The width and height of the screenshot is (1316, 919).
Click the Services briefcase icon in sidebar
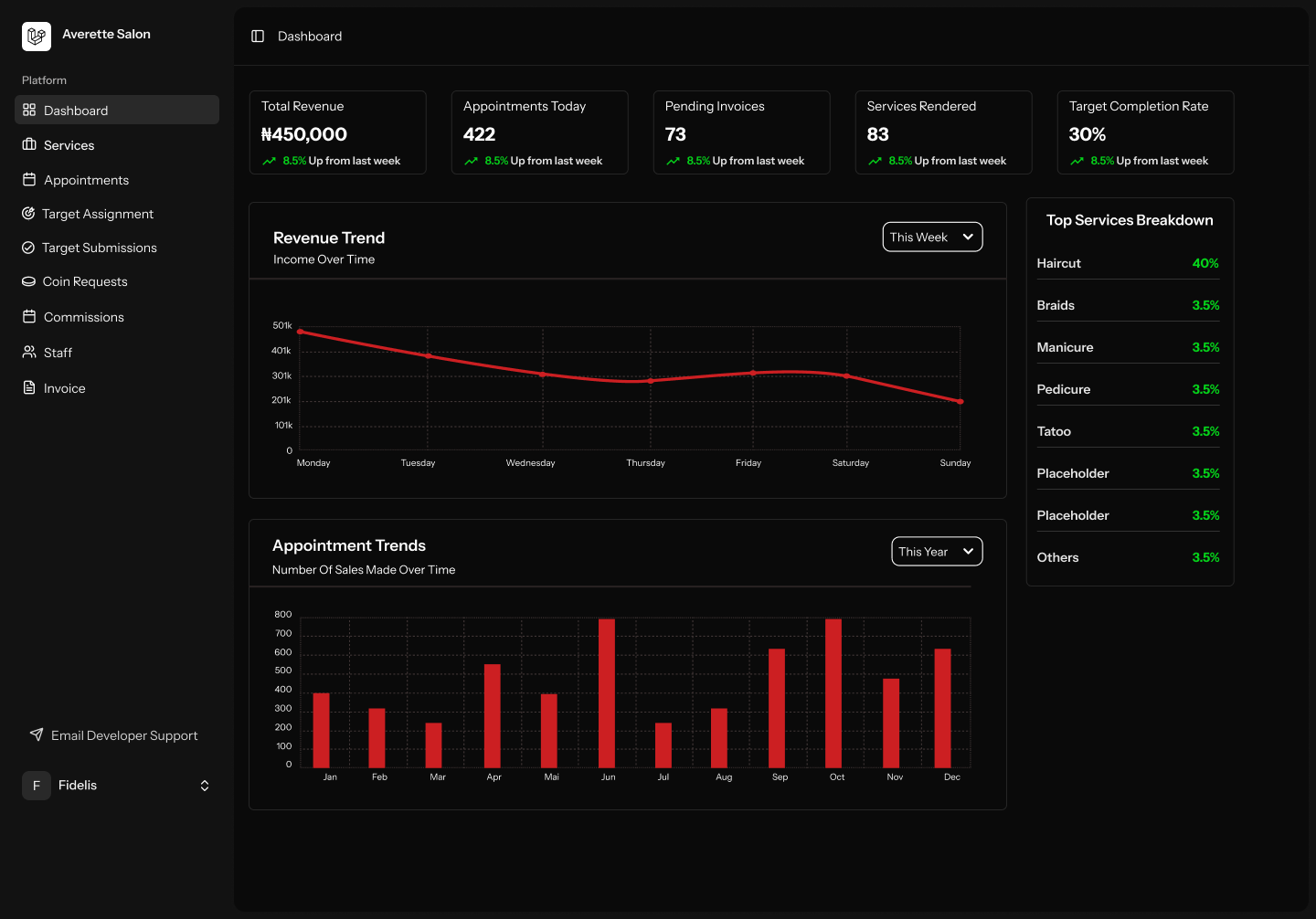tap(29, 145)
